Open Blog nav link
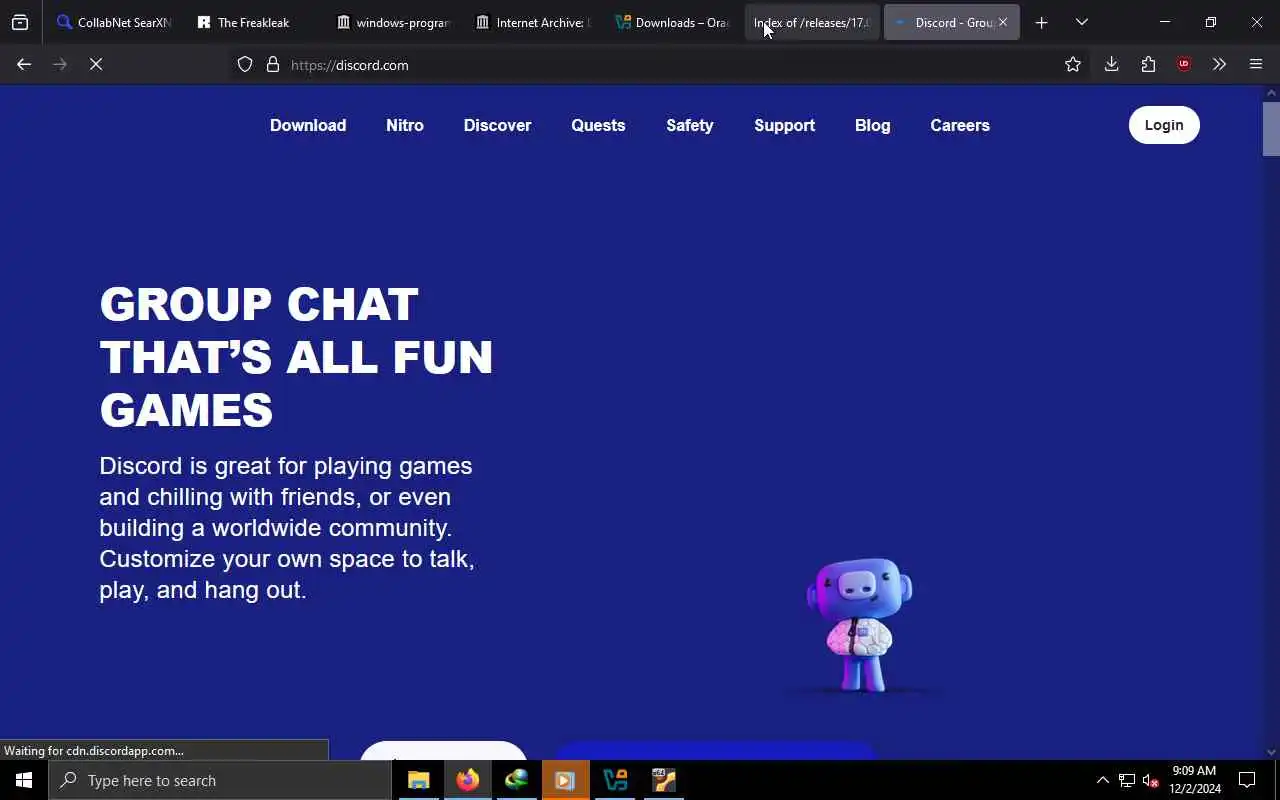1280x800 pixels. [x=872, y=125]
